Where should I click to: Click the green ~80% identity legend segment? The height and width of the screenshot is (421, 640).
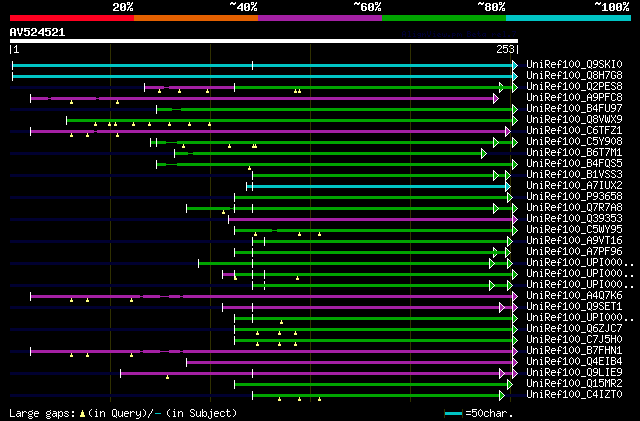click(444, 18)
